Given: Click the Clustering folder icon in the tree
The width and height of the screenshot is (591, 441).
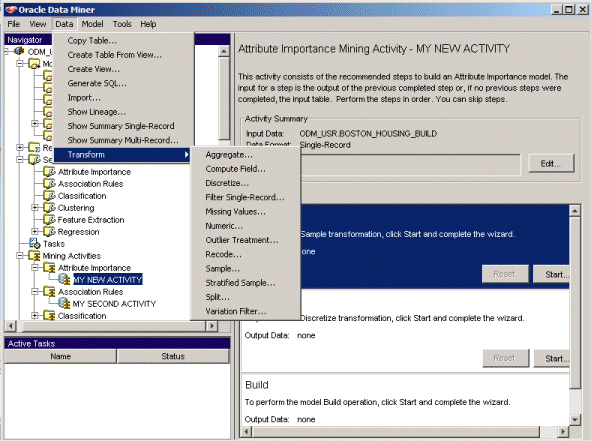Looking at the screenshot, I should point(49,208).
